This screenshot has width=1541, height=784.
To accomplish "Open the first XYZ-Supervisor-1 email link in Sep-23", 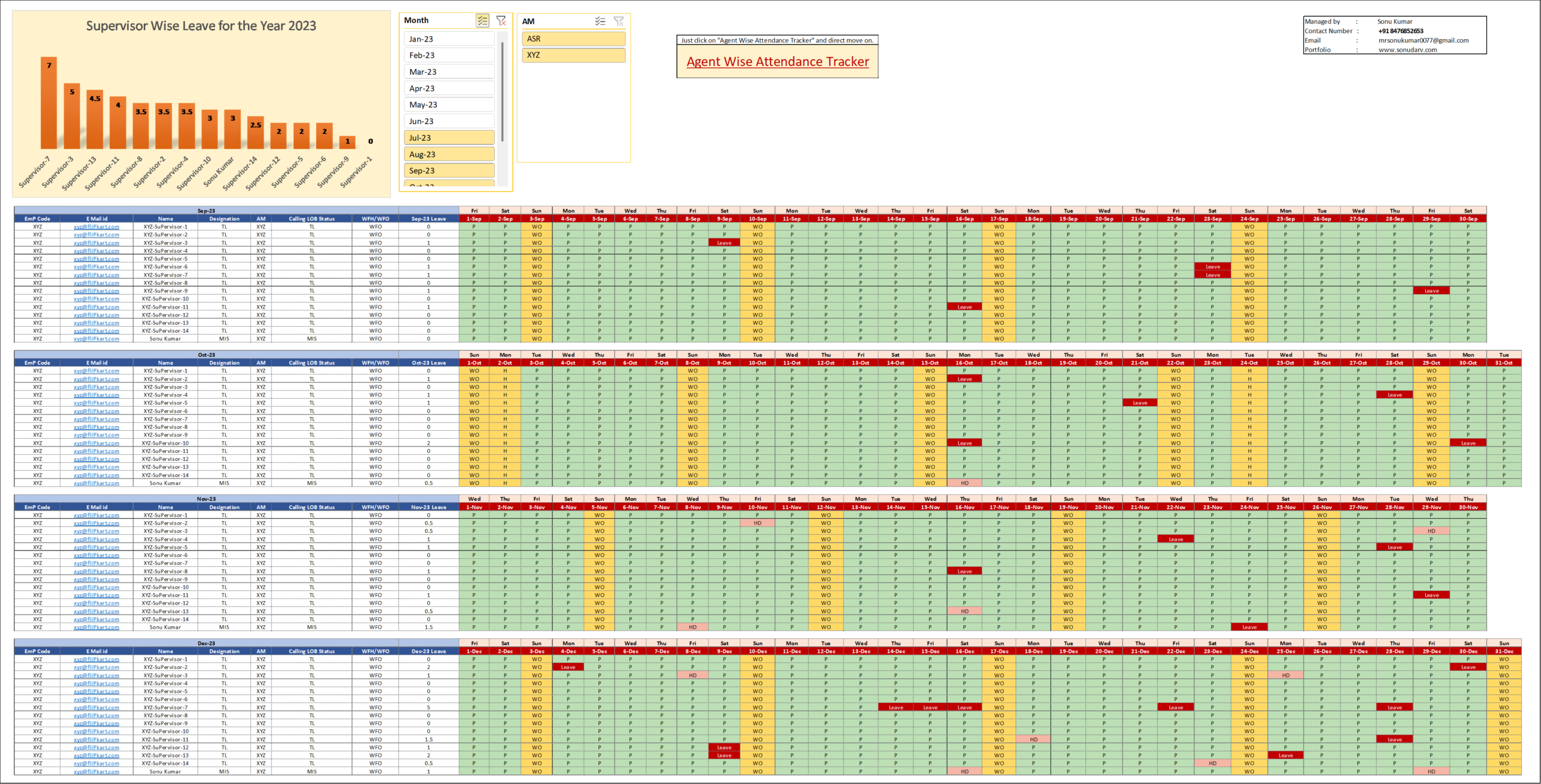I will [x=96, y=227].
